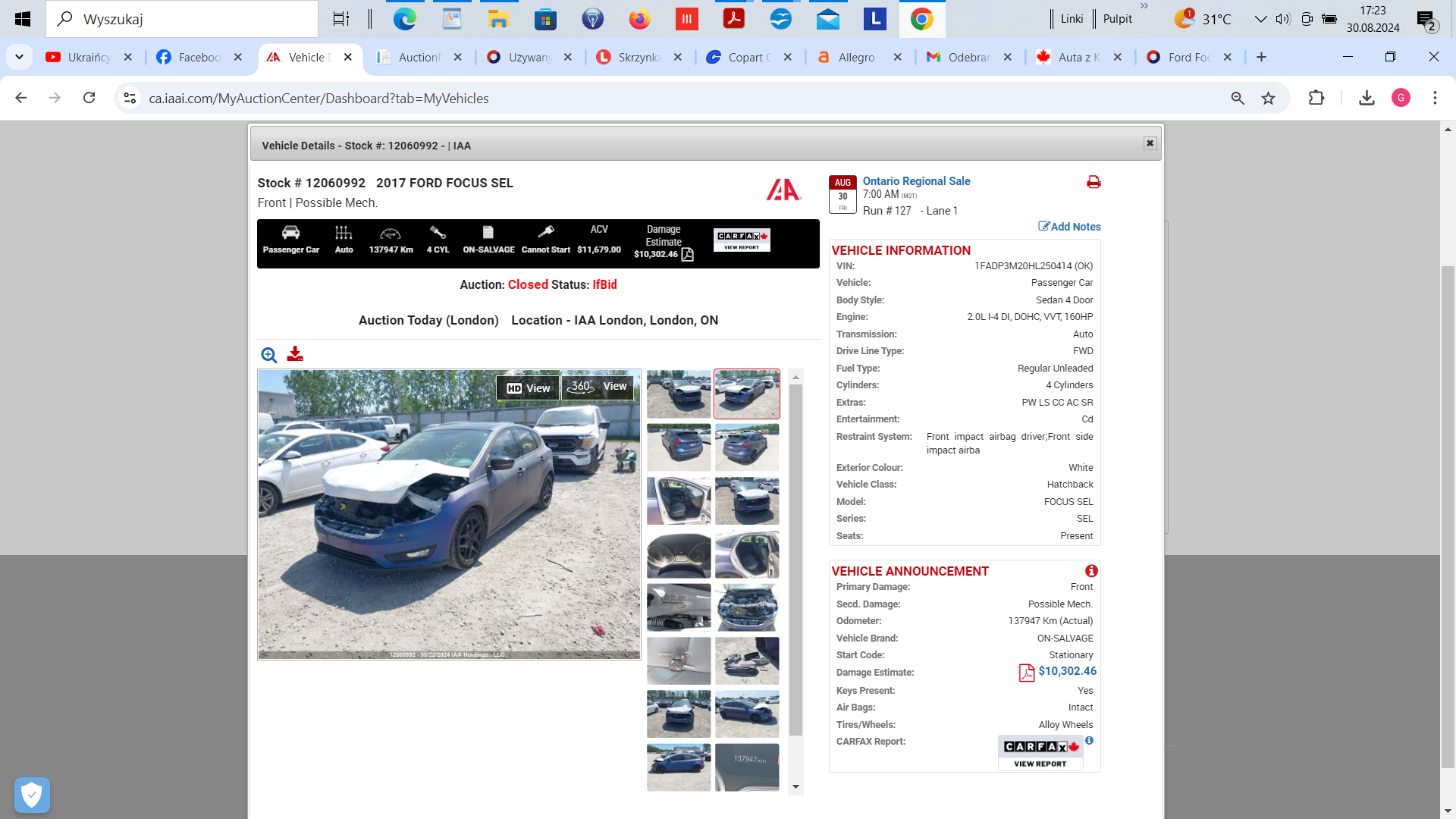Viewport: 1456px width, 819px height.
Task: Switch to the Ukraińcy YouTube tab
Action: pos(89,57)
